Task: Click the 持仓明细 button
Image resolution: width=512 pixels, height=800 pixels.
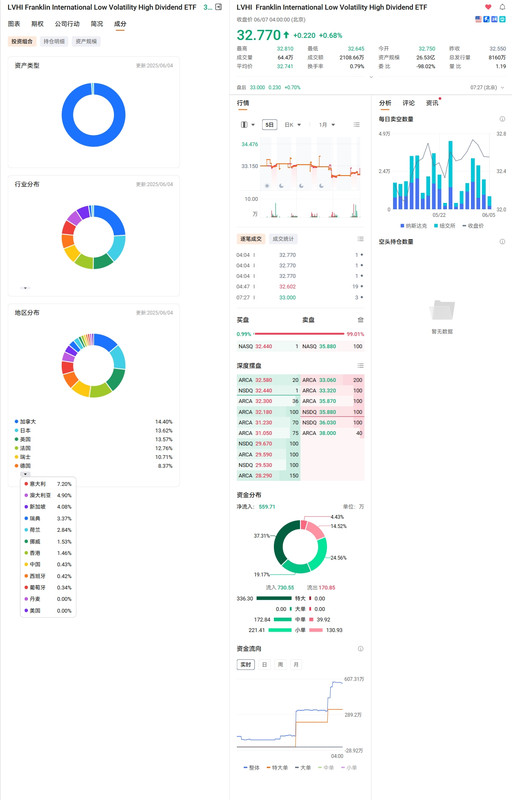Action: tap(54, 41)
